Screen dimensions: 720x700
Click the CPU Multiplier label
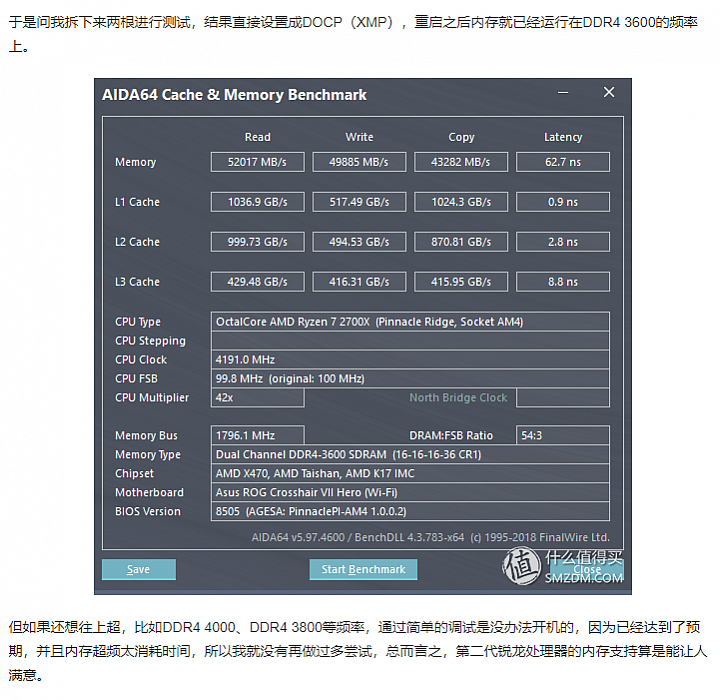152,398
